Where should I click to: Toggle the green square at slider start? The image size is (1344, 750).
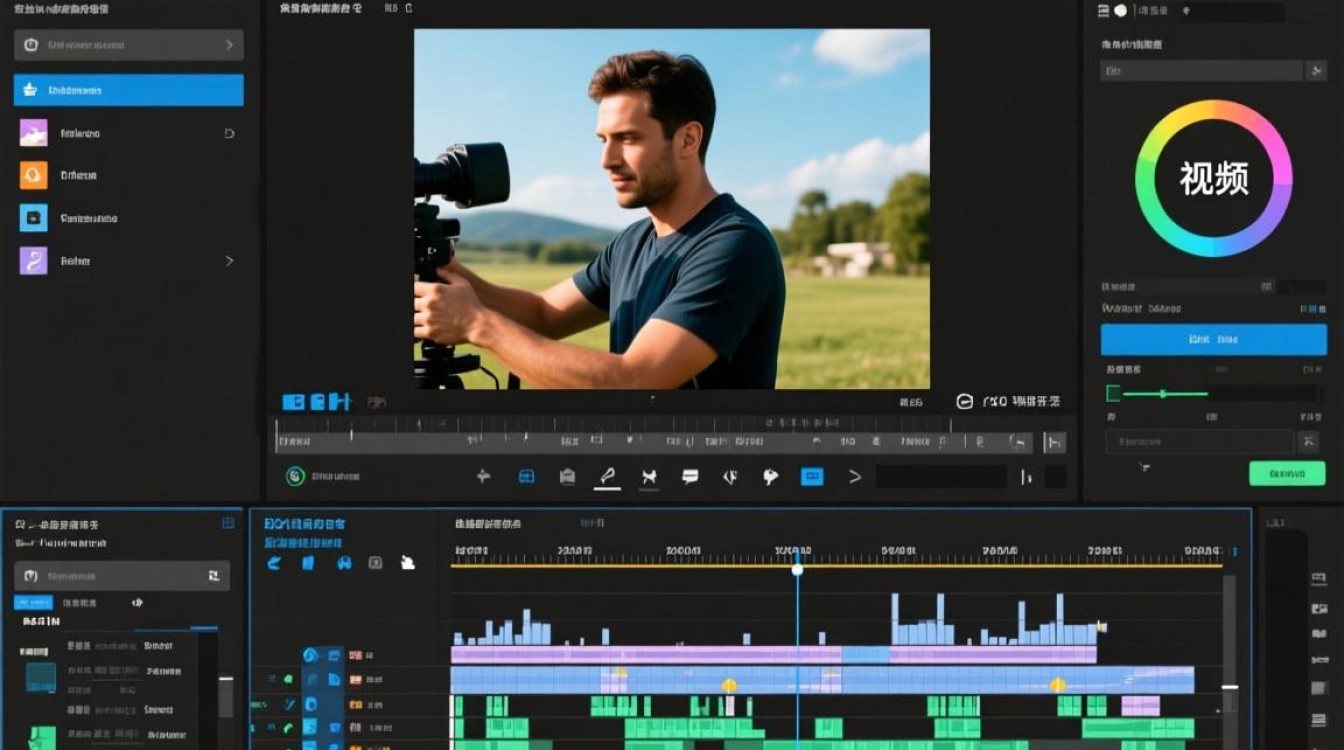(1113, 394)
